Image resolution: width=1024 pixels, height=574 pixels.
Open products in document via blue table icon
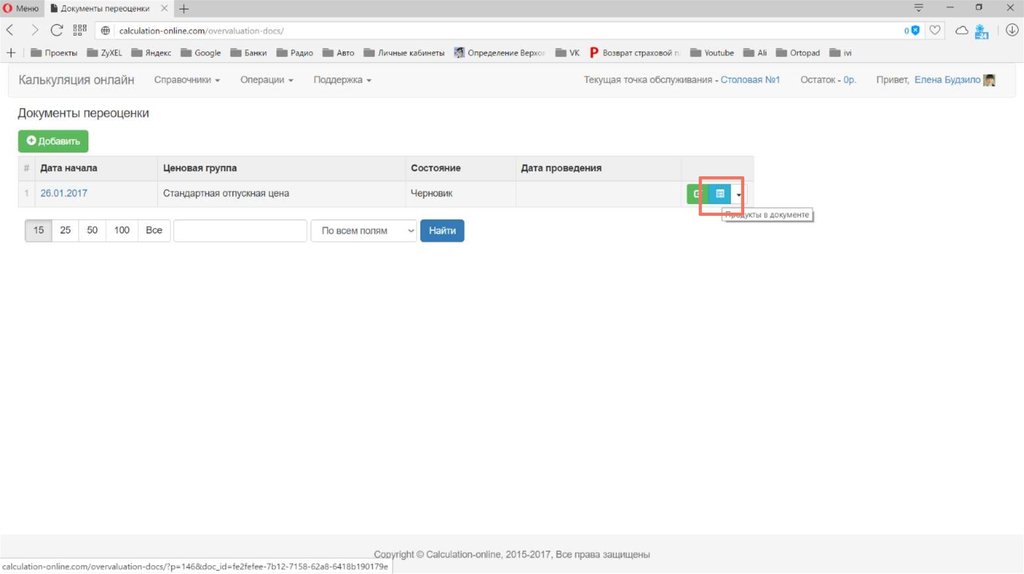point(720,194)
